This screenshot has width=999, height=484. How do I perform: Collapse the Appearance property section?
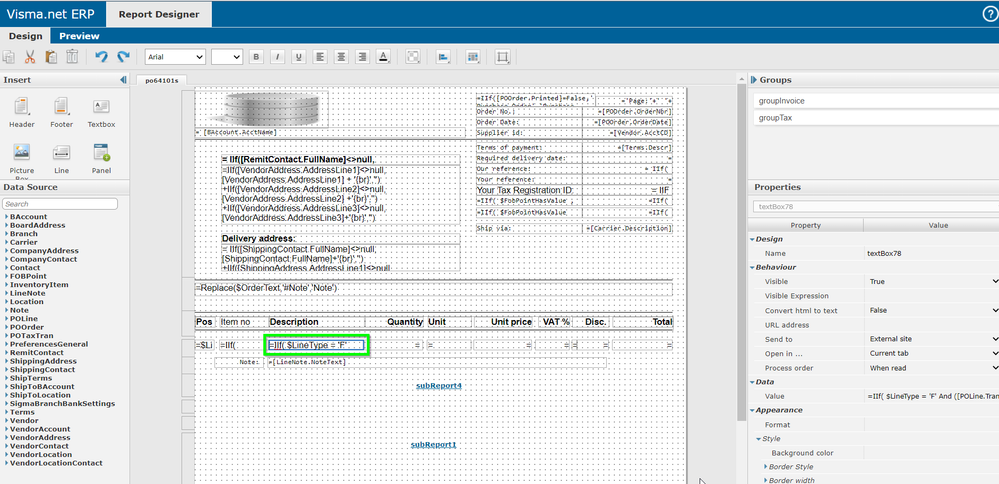point(752,410)
